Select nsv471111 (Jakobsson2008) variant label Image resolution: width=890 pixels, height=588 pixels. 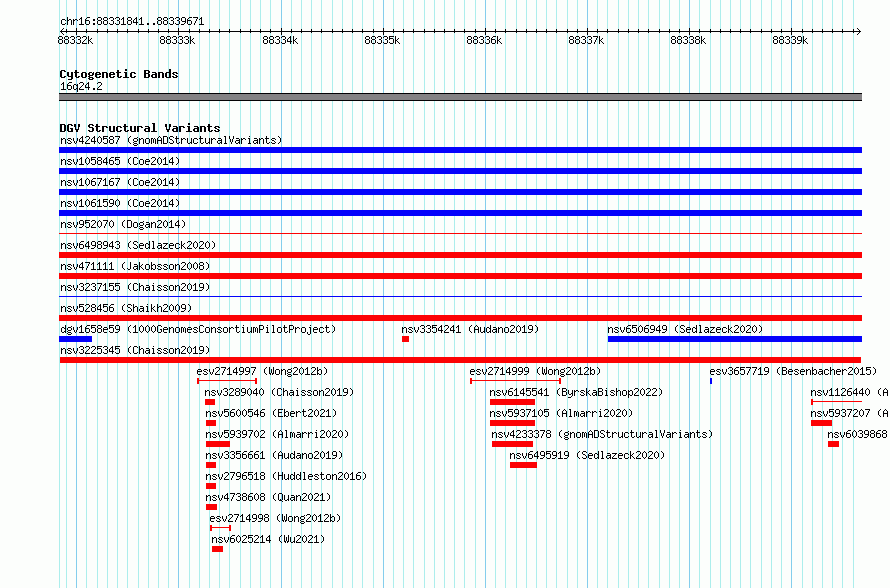click(135, 266)
